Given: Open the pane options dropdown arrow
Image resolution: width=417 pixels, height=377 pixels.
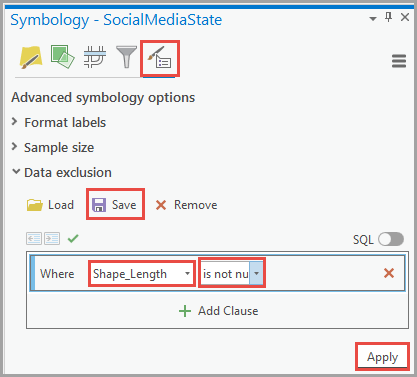Looking at the screenshot, I should (373, 19).
